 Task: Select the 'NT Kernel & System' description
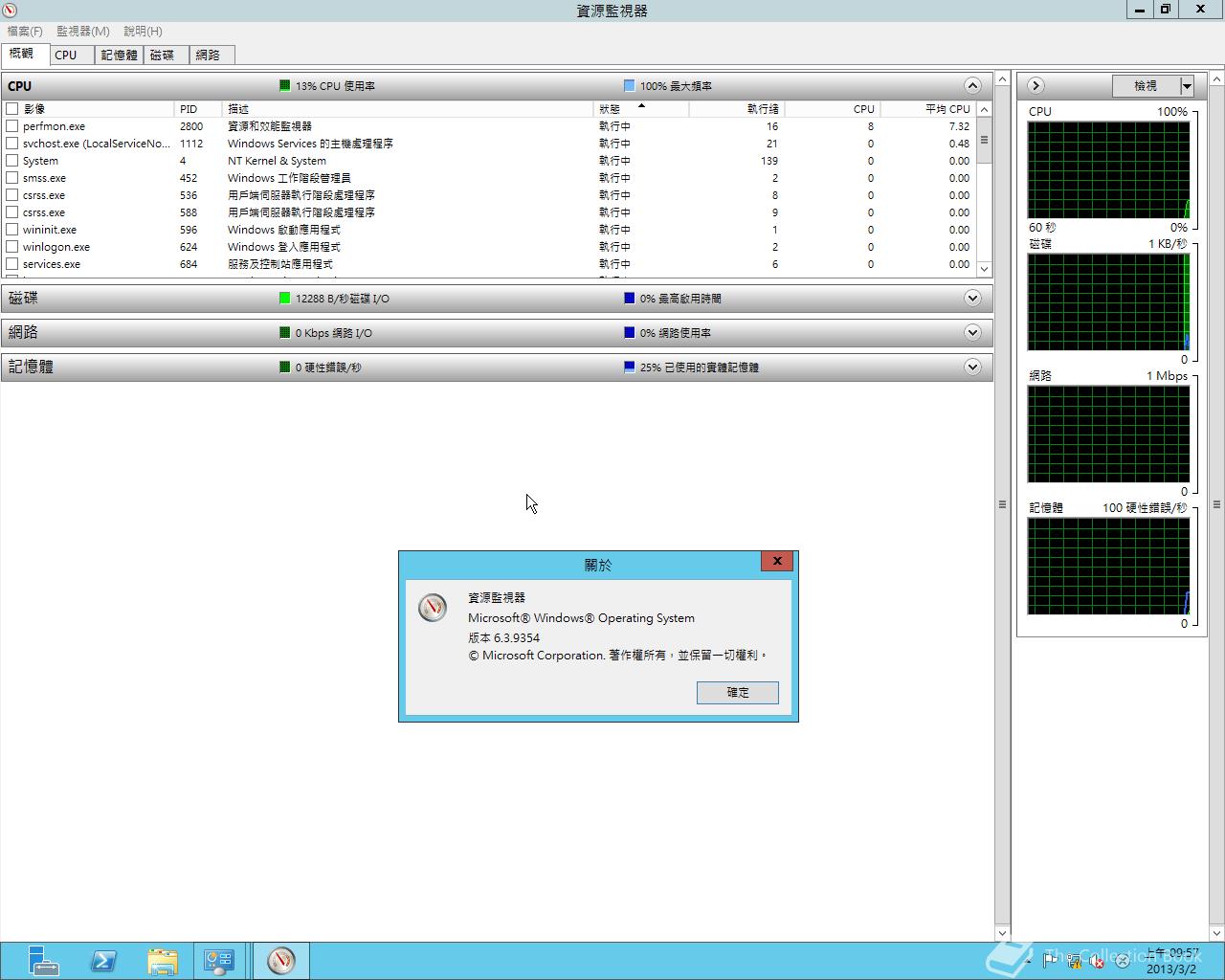click(277, 161)
